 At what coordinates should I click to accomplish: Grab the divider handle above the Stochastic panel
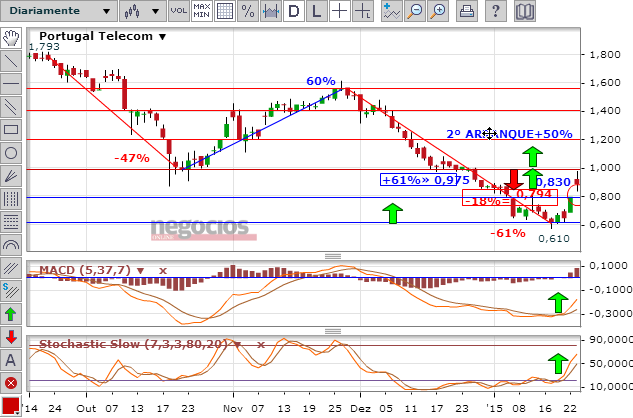click(x=333, y=331)
